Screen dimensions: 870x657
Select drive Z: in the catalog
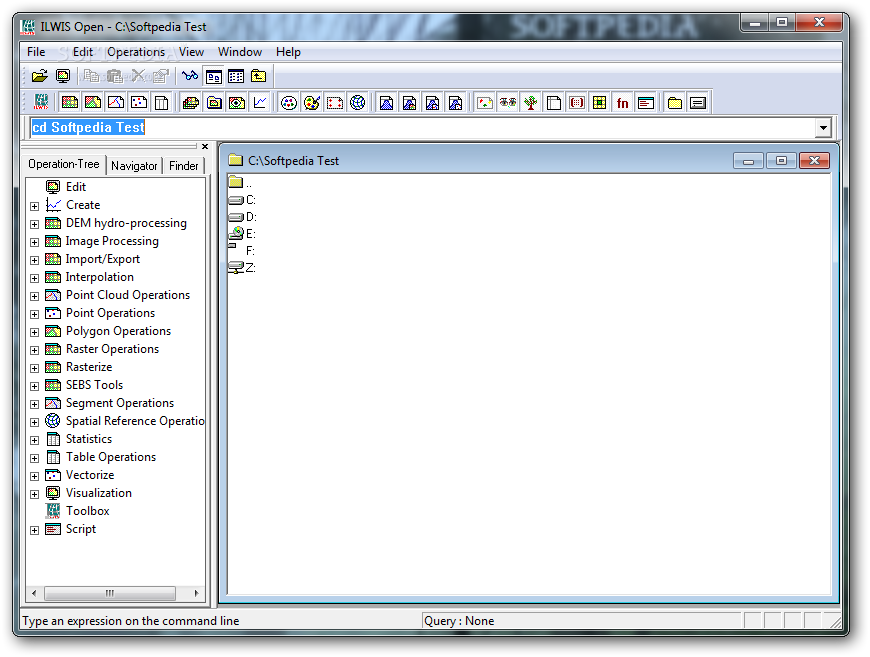[242, 268]
